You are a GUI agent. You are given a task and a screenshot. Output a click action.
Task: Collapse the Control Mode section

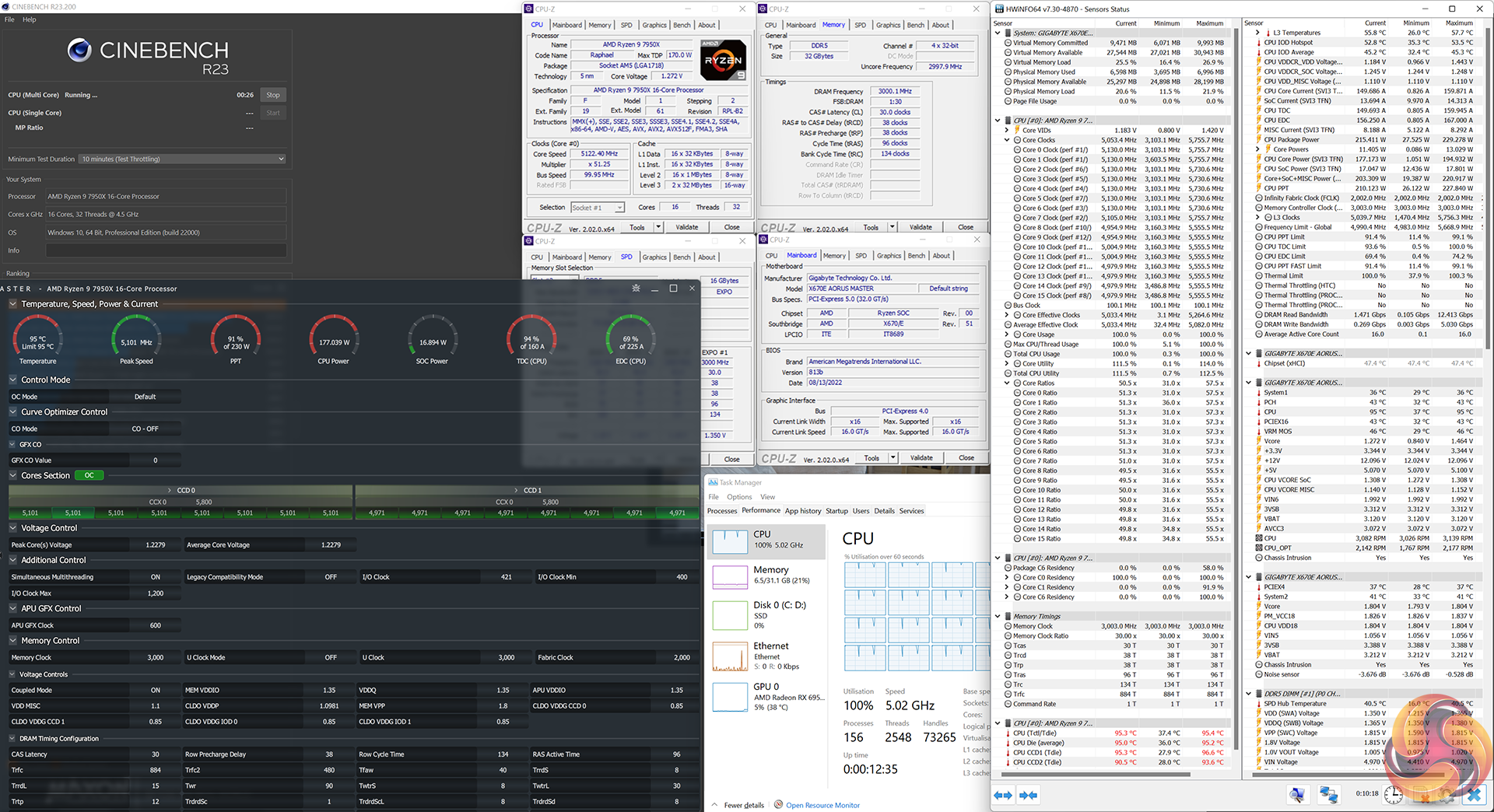(13, 380)
